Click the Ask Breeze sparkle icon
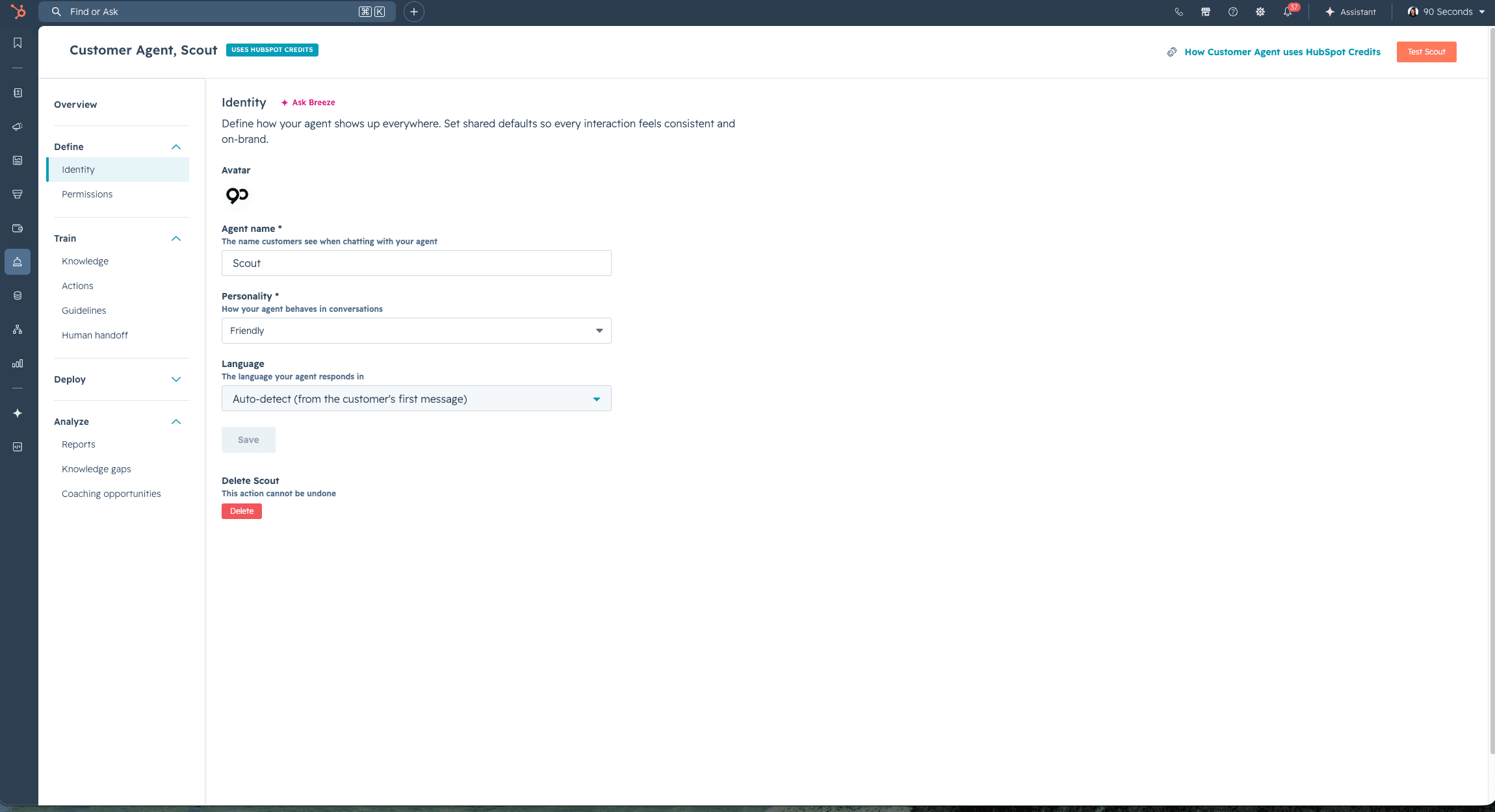Viewport: 1495px width, 812px height. [x=285, y=103]
